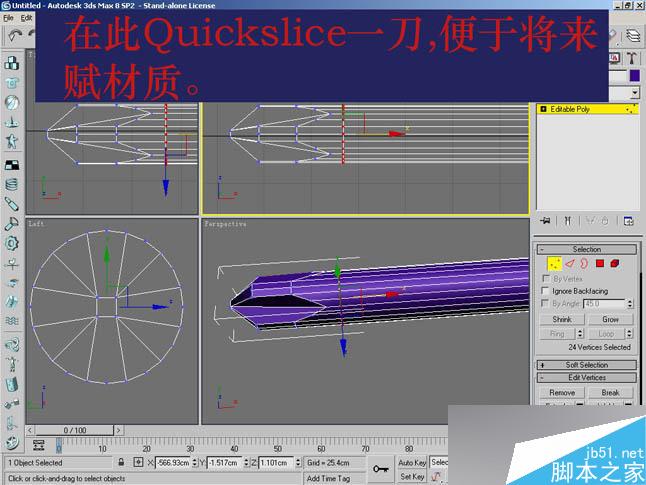The image size is (646, 485).
Task: Expand Editable Poly modifier stack entry
Action: (x=543, y=109)
